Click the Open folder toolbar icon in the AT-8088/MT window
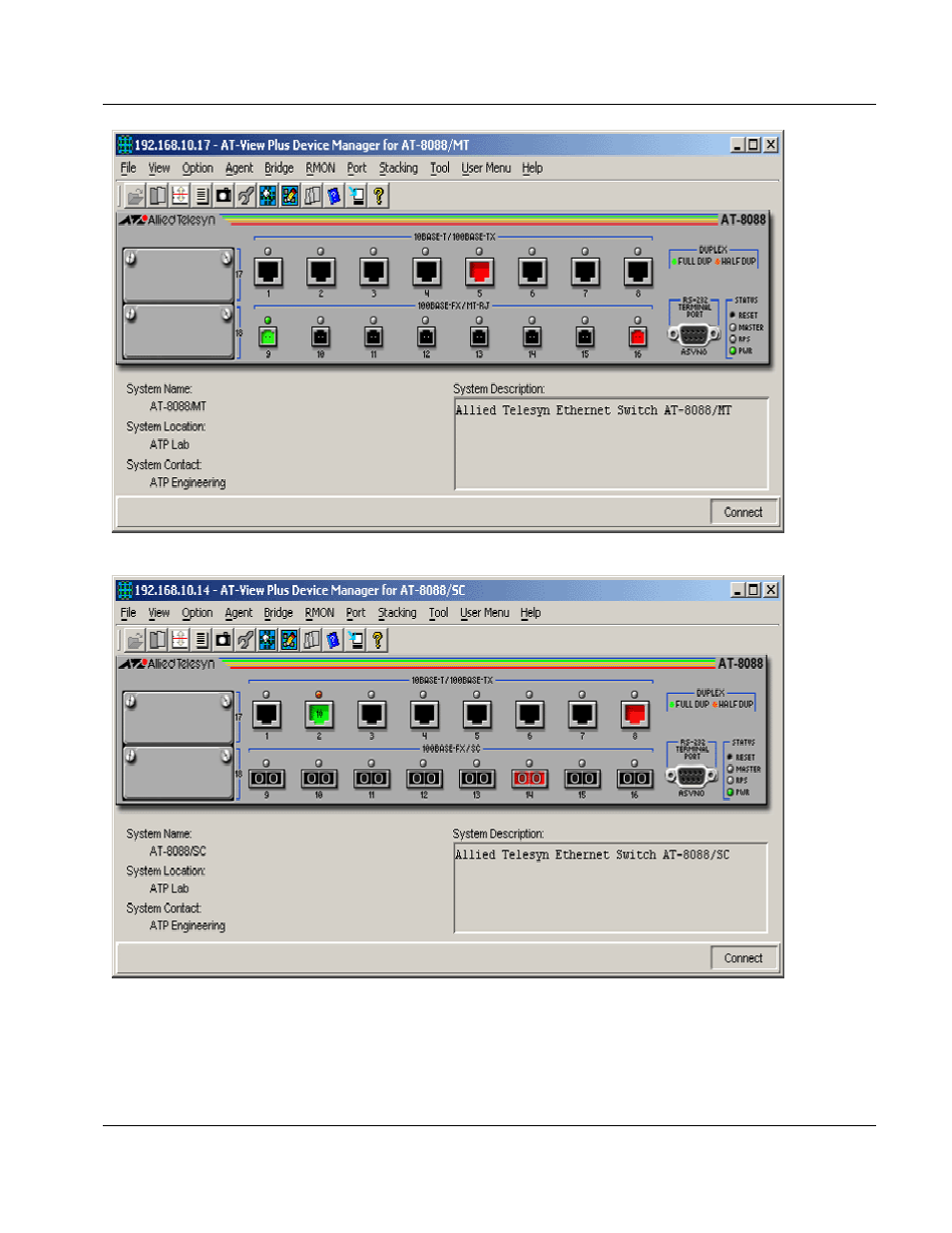Viewport: 952px width, 1233px height. 135,196
